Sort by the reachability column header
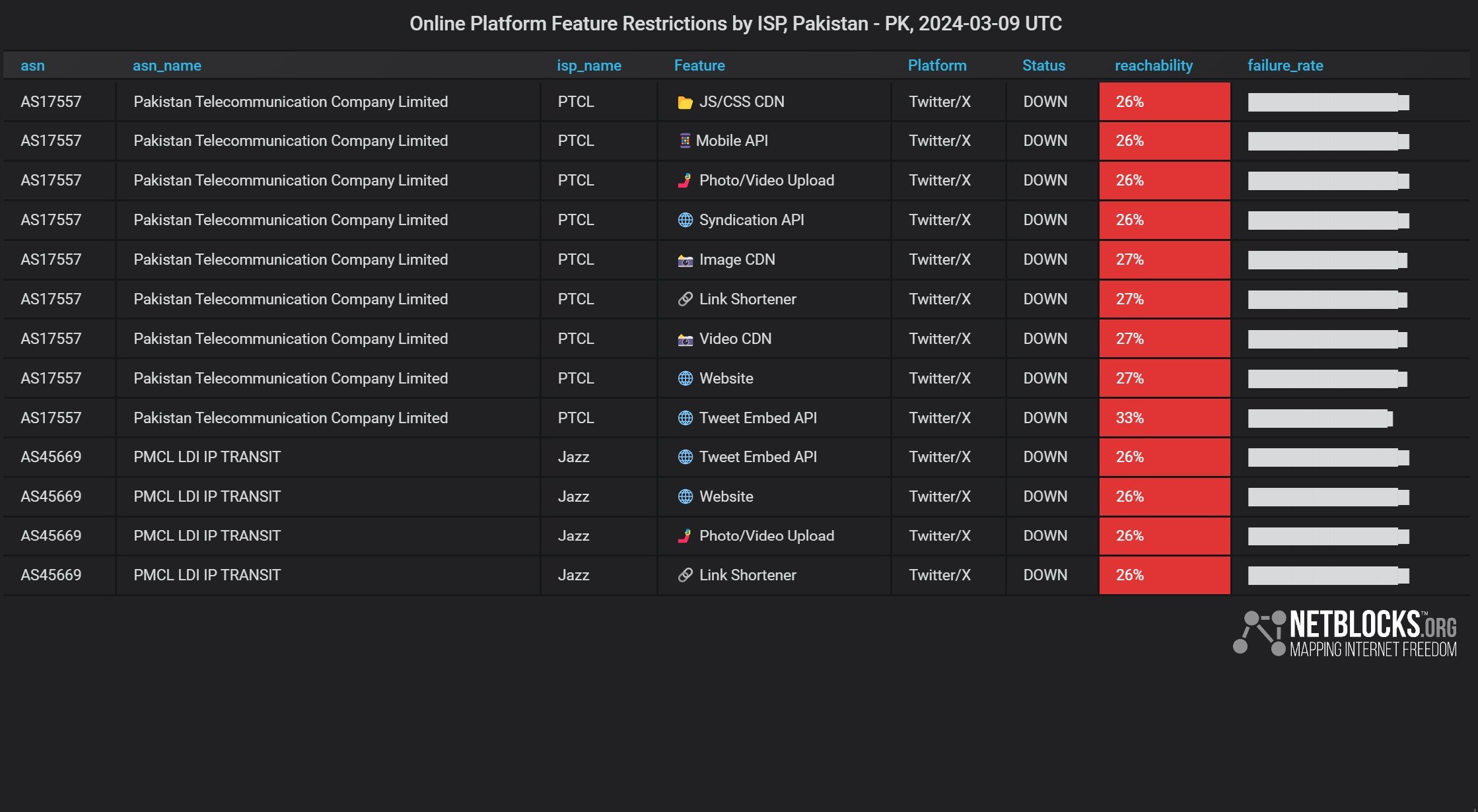This screenshot has height=812, width=1478. coord(1154,65)
